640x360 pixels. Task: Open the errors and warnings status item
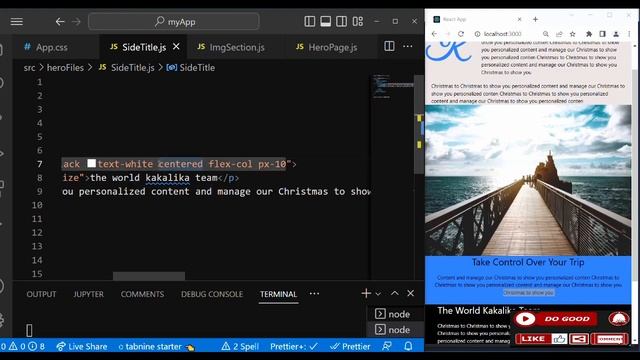point(24,347)
